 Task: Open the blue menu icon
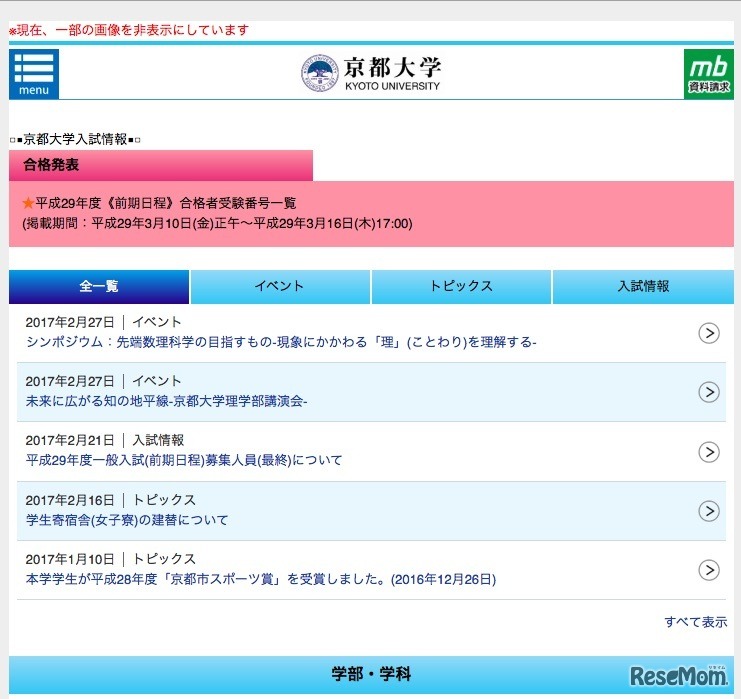pyautogui.click(x=34, y=74)
